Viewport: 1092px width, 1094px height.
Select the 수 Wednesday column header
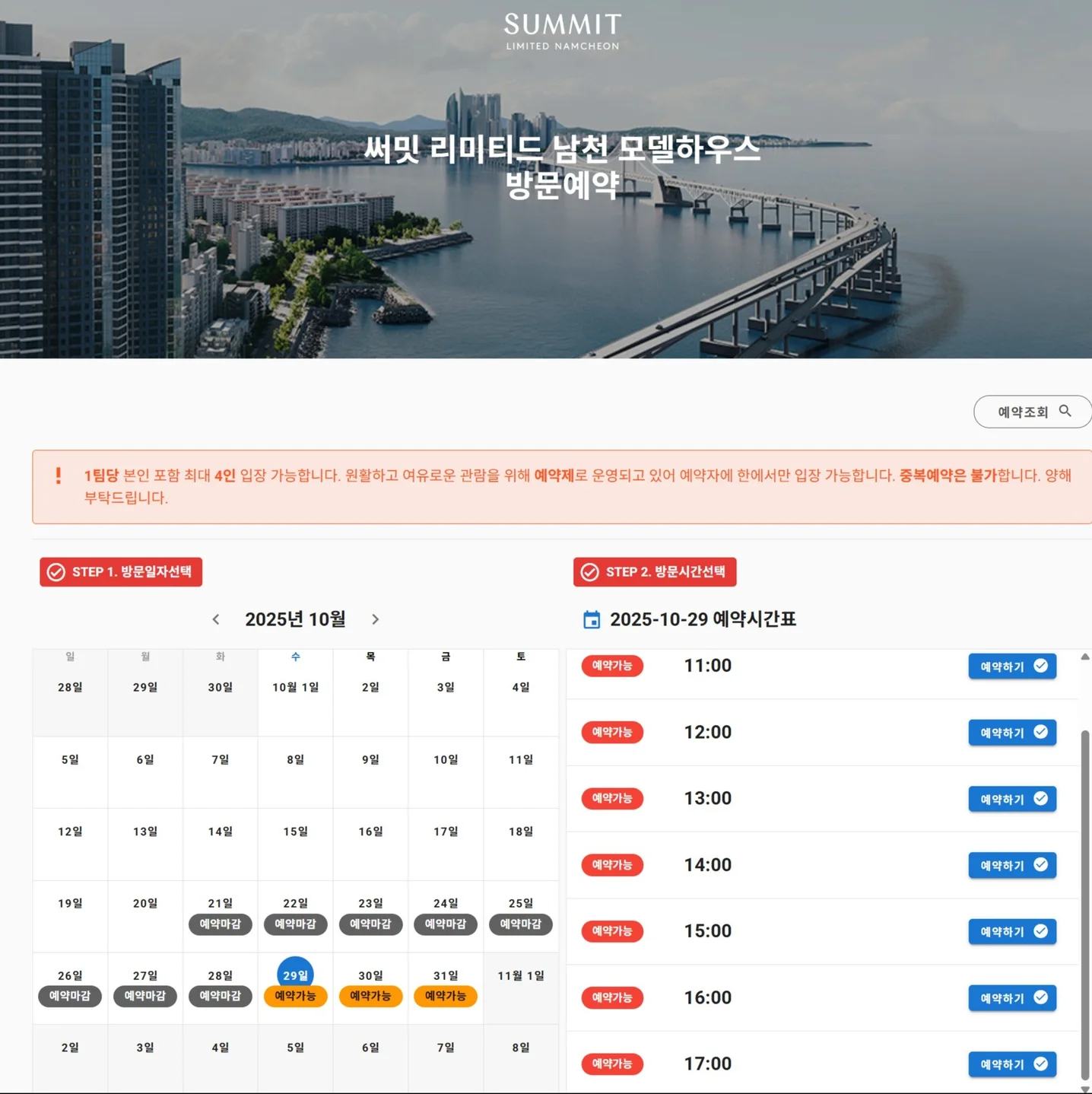point(295,656)
